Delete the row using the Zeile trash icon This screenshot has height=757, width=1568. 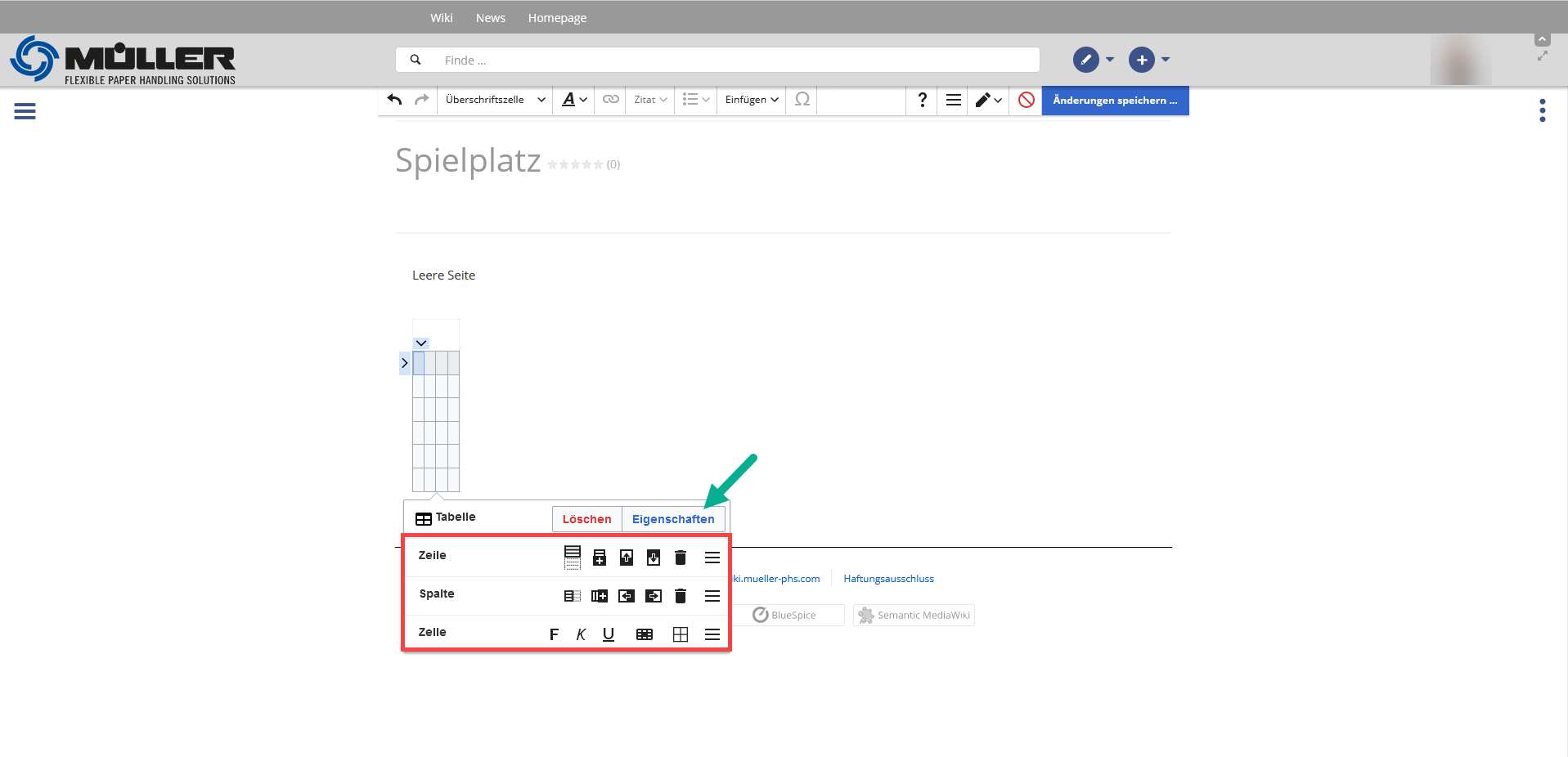pyautogui.click(x=680, y=558)
